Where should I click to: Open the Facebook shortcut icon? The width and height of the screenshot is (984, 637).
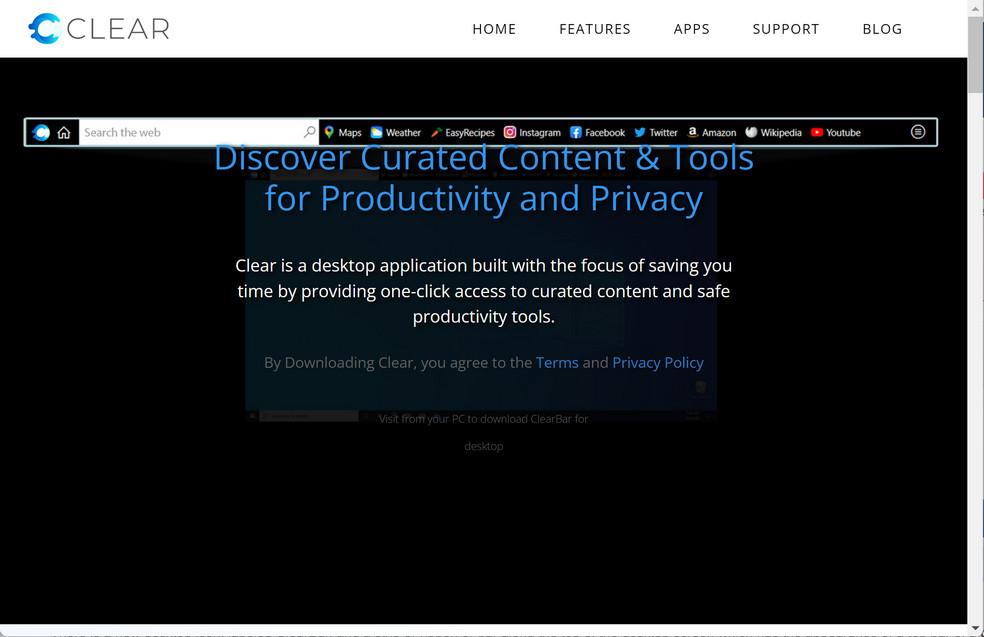tap(575, 132)
